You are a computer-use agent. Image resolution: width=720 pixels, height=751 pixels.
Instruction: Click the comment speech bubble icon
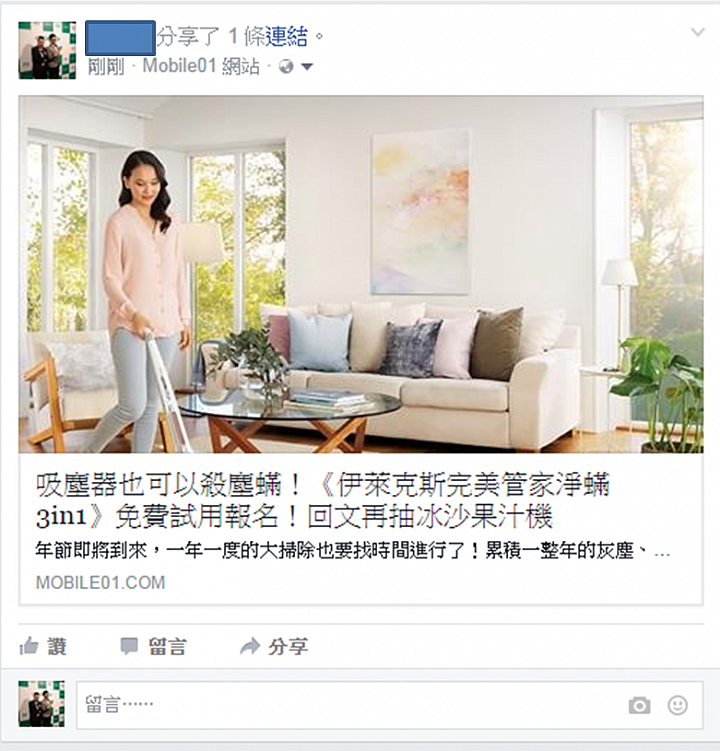pos(129,647)
